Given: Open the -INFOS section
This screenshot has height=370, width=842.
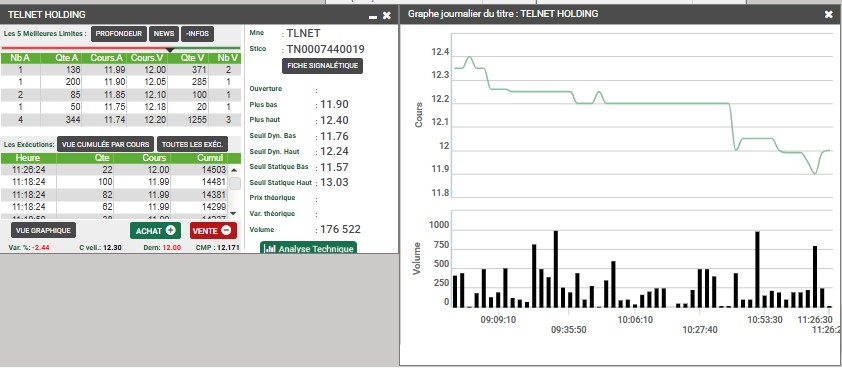Looking at the screenshot, I should tap(197, 34).
